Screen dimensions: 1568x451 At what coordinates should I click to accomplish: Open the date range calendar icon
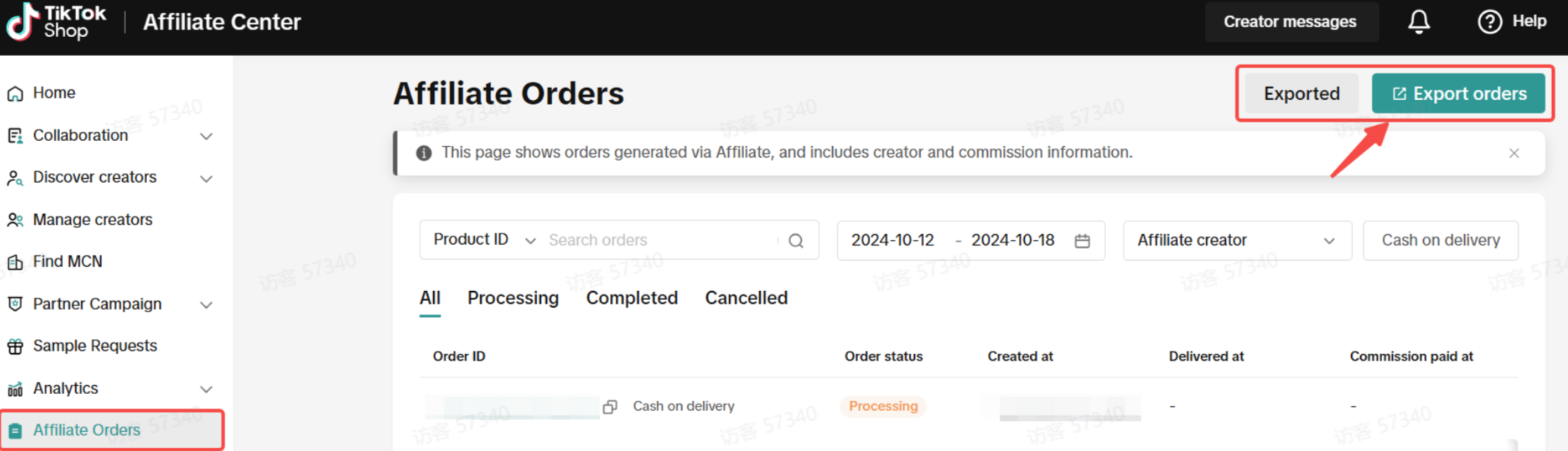tap(1083, 241)
